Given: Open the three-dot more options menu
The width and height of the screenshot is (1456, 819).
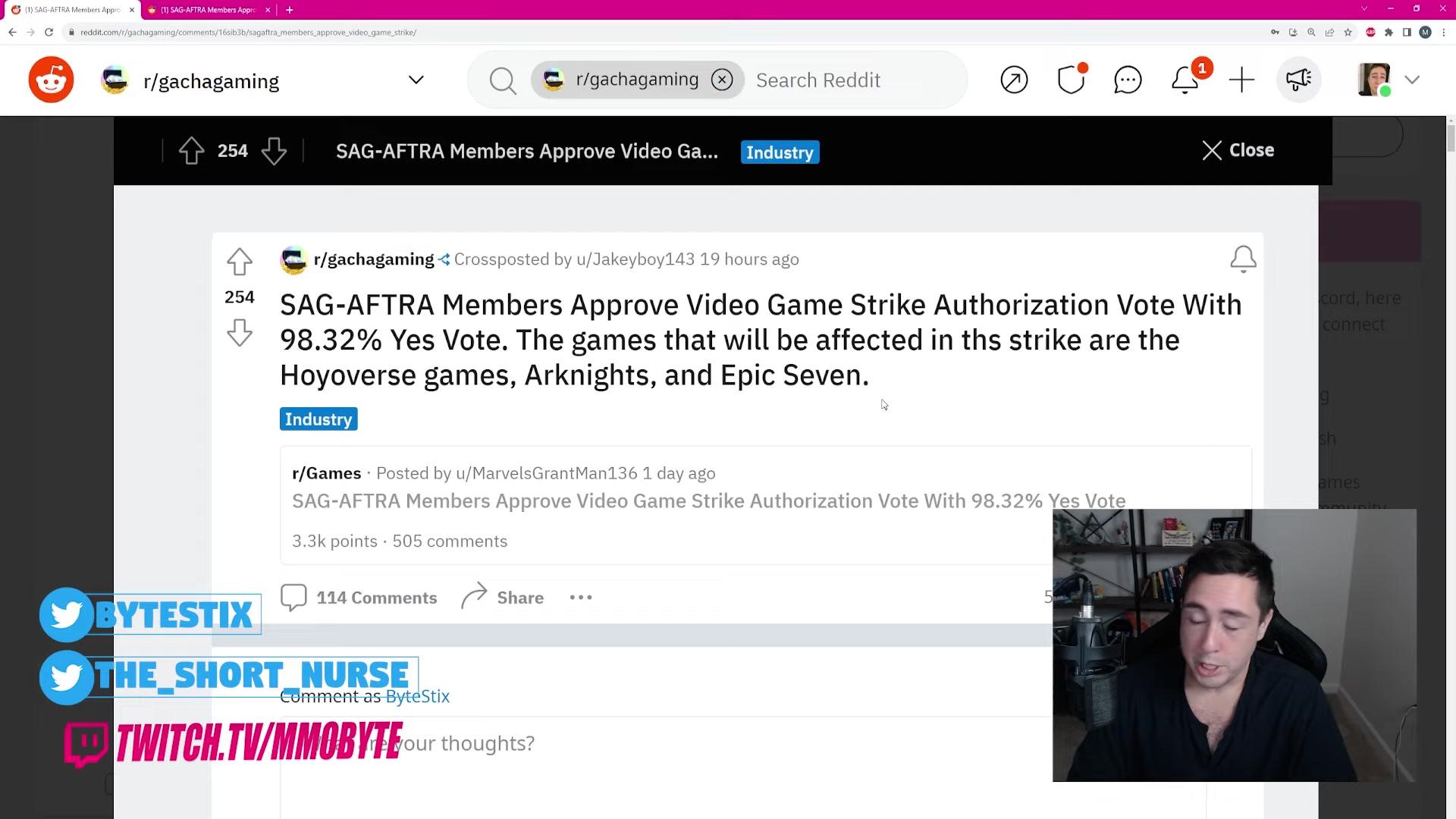Looking at the screenshot, I should (581, 598).
